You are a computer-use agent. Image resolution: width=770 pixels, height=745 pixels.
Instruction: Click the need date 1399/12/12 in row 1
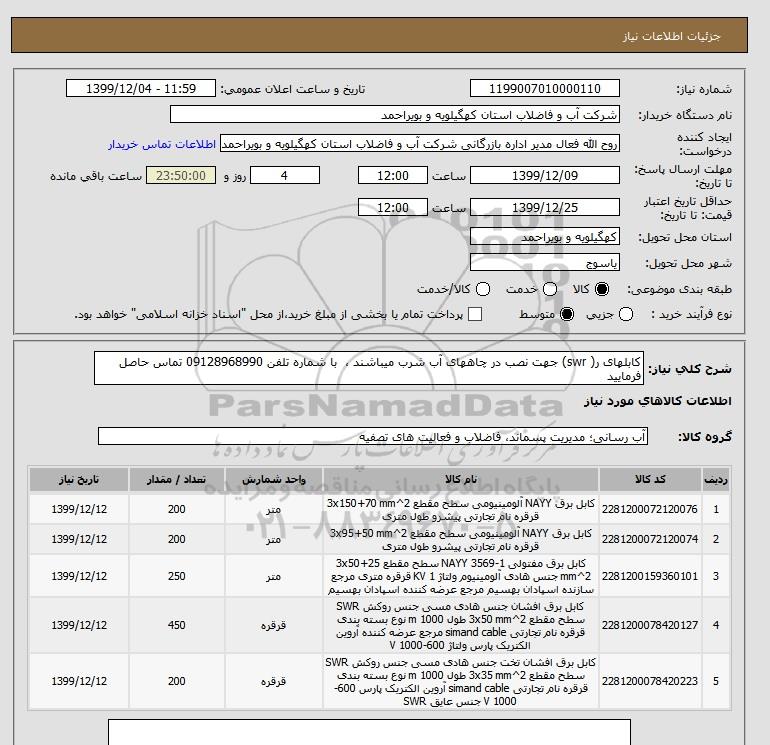point(79,509)
